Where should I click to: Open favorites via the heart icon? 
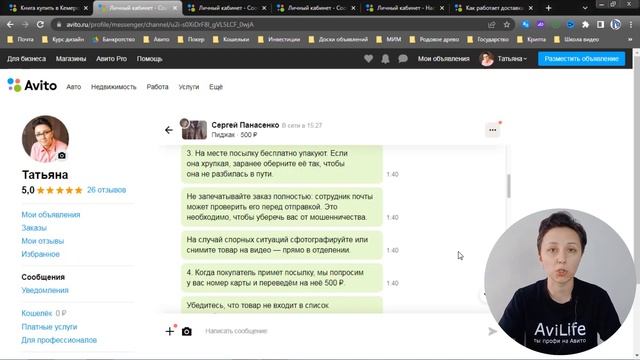point(368,59)
